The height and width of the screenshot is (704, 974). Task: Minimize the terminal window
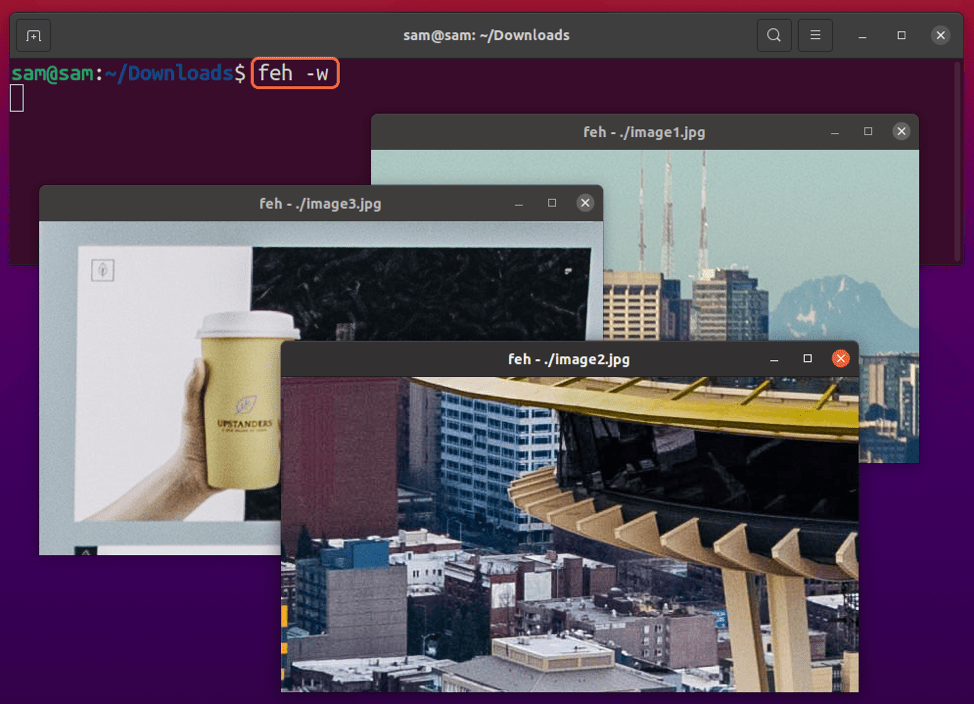(x=860, y=34)
